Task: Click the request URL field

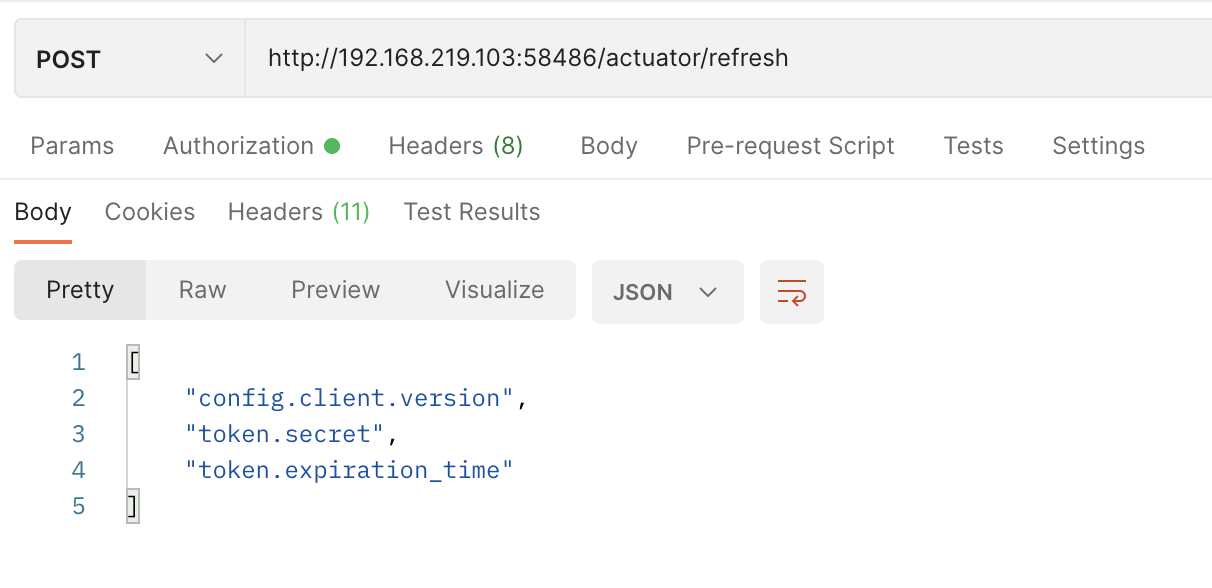Action: point(728,59)
